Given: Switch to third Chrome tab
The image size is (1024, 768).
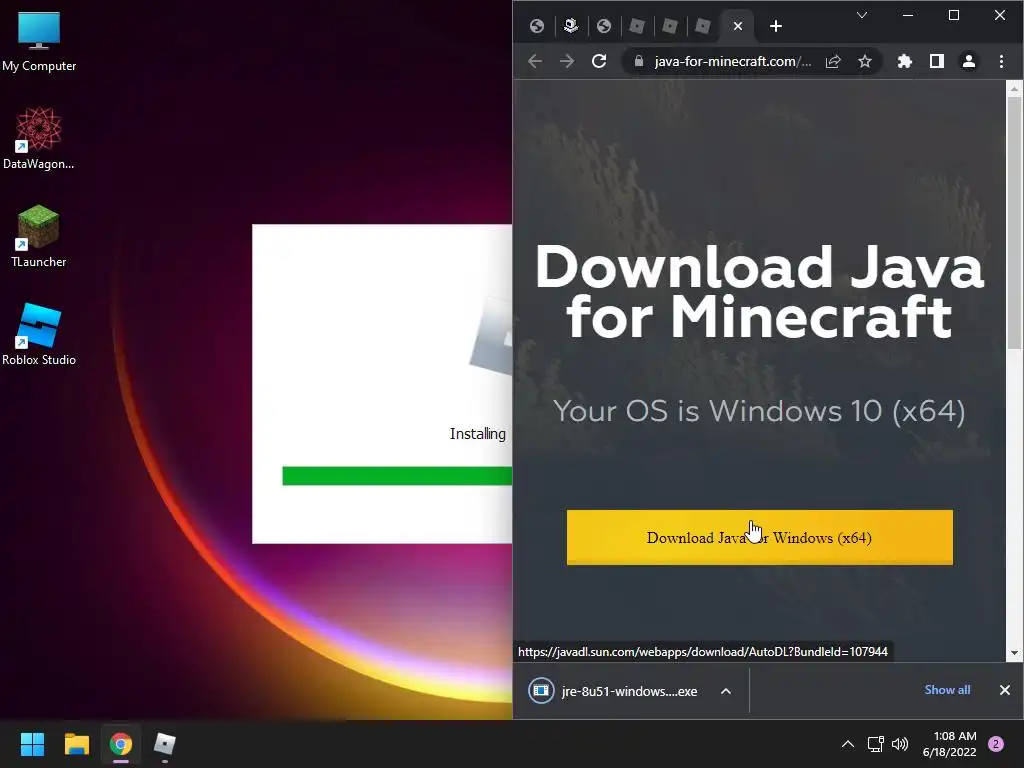Looking at the screenshot, I should point(604,26).
